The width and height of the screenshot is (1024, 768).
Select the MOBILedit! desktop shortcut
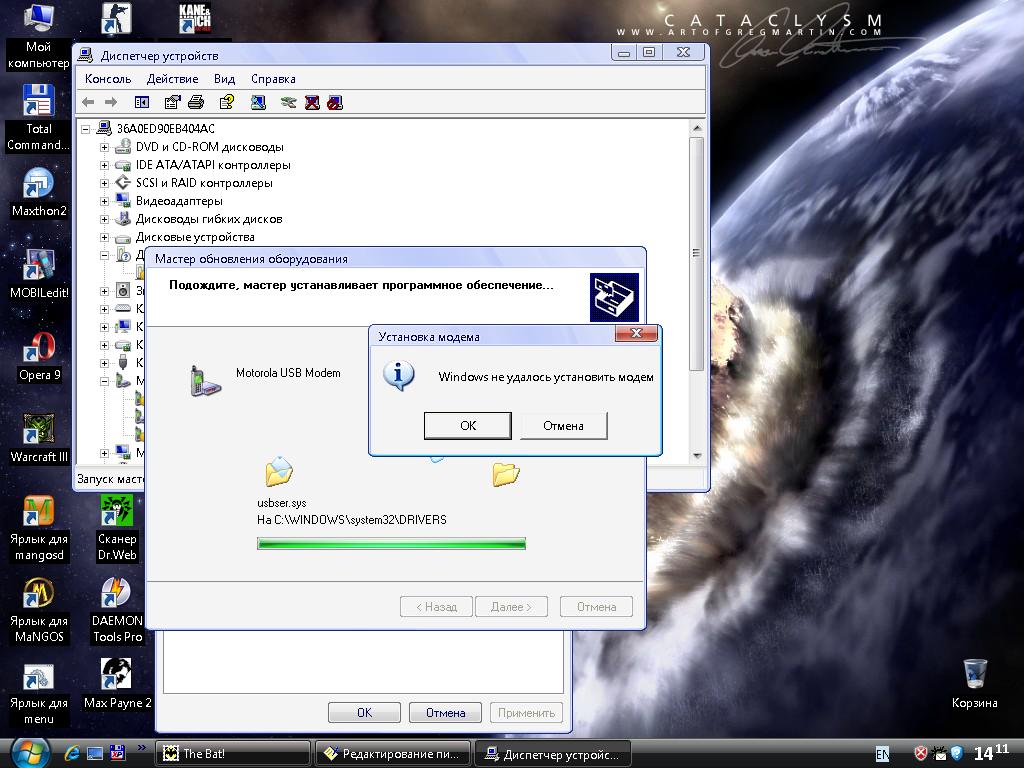[39, 274]
